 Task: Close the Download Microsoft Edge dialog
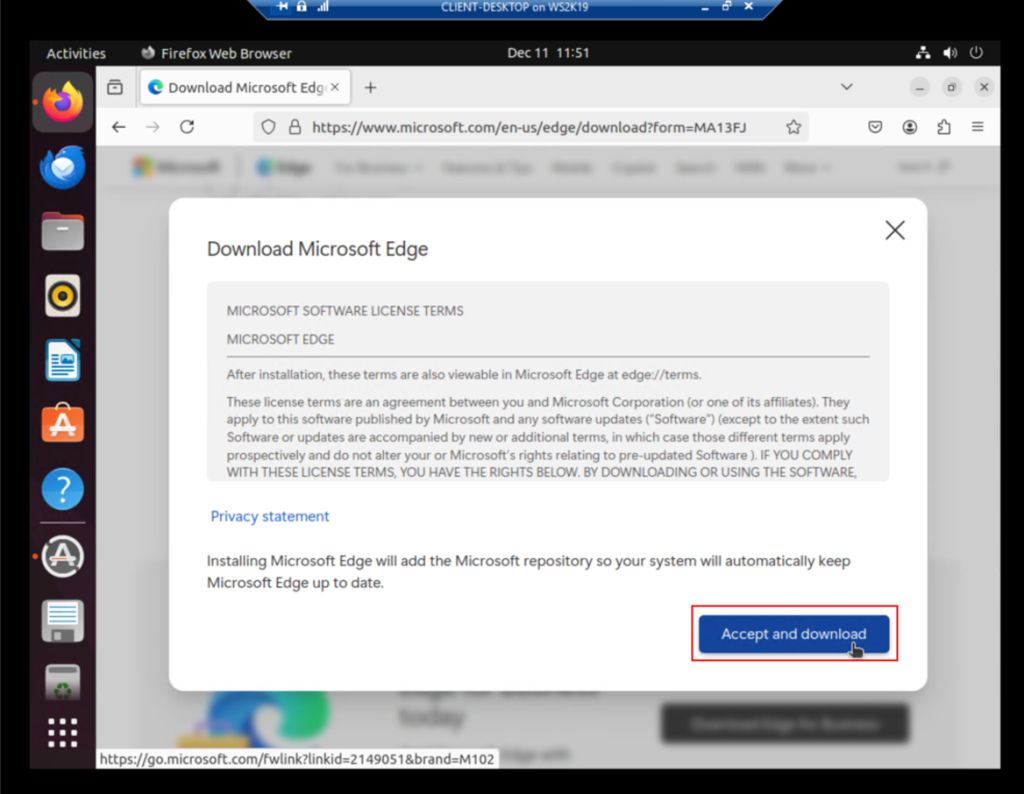pyautogui.click(x=895, y=230)
